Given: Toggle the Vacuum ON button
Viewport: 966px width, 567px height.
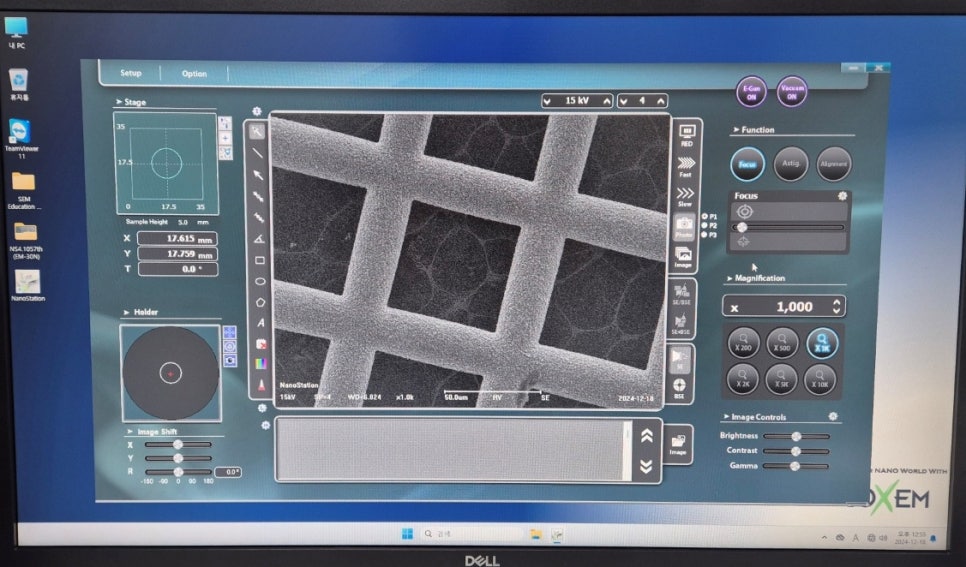Looking at the screenshot, I should click(x=792, y=92).
